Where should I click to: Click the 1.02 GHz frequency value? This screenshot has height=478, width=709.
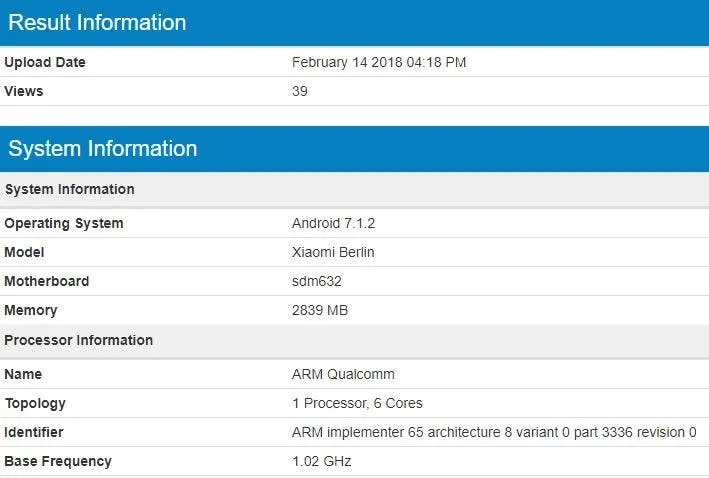322,461
